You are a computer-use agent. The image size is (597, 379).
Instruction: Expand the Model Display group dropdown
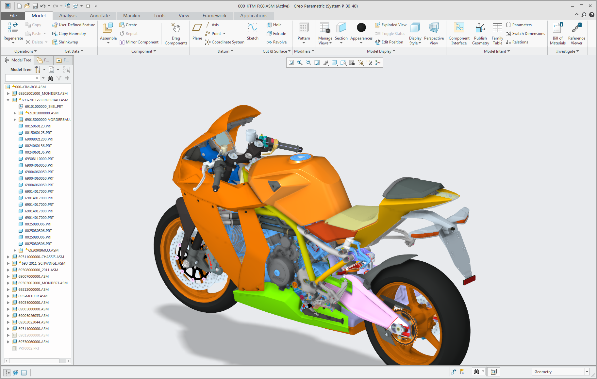[381, 51]
